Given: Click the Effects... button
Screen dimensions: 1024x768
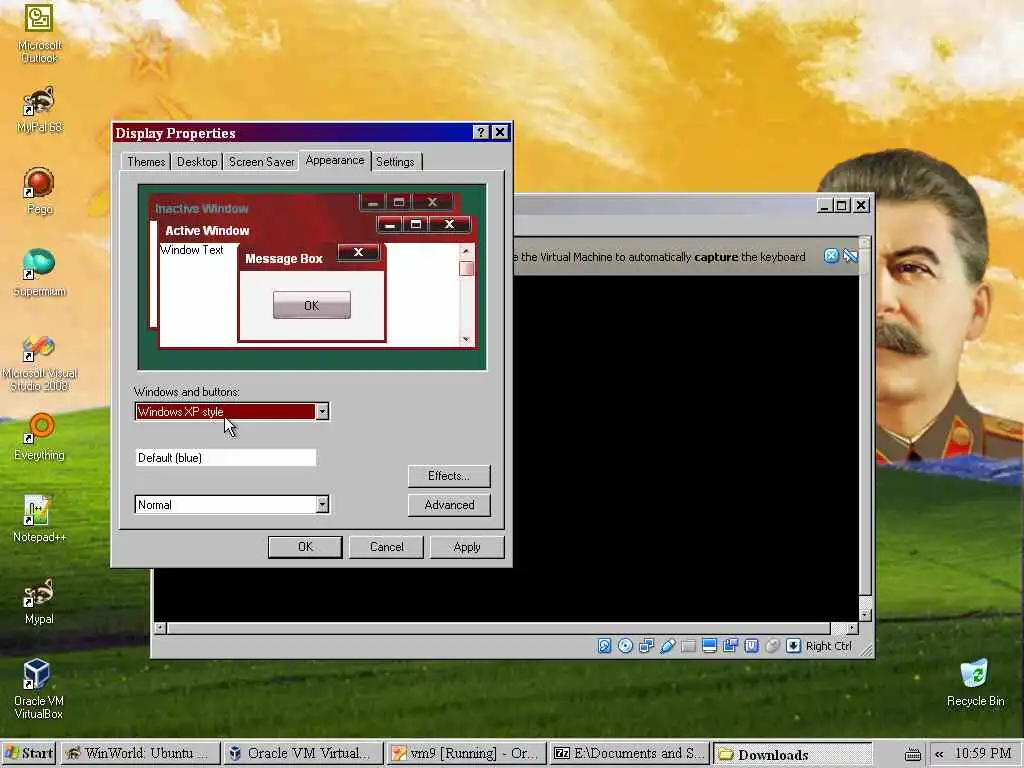Looking at the screenshot, I should [x=449, y=476].
